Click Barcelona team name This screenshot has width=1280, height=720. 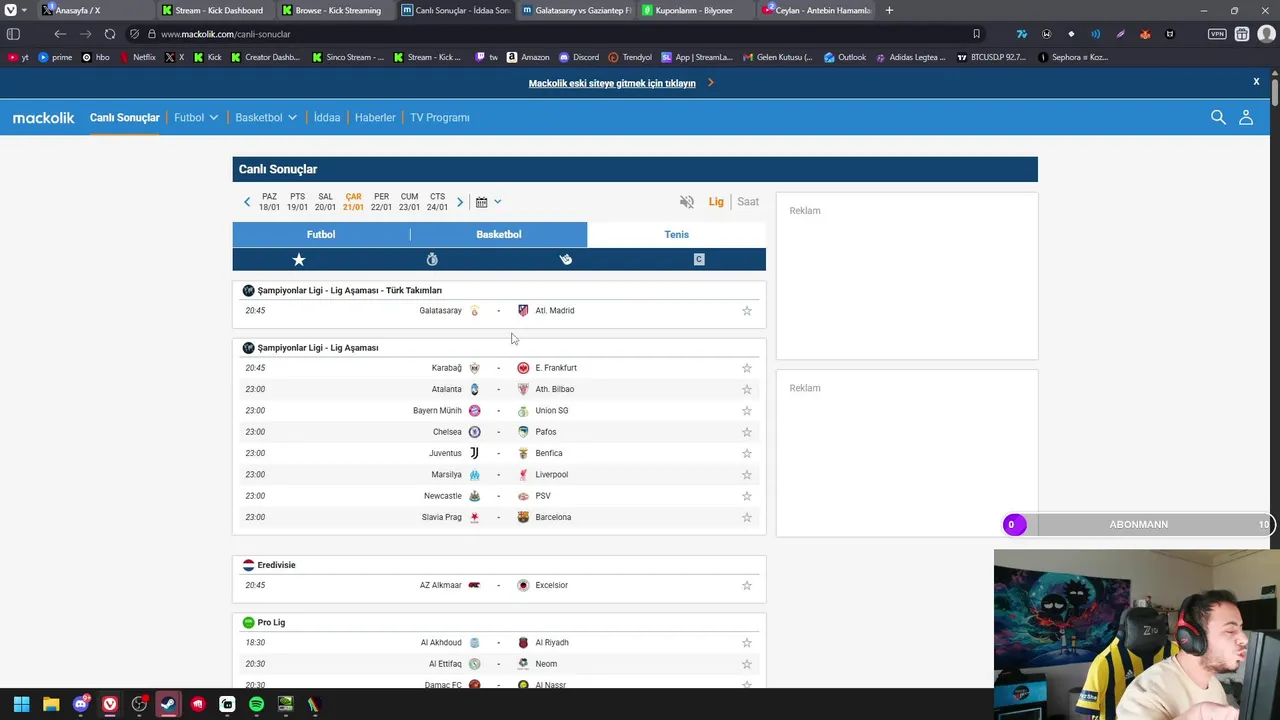coord(553,517)
